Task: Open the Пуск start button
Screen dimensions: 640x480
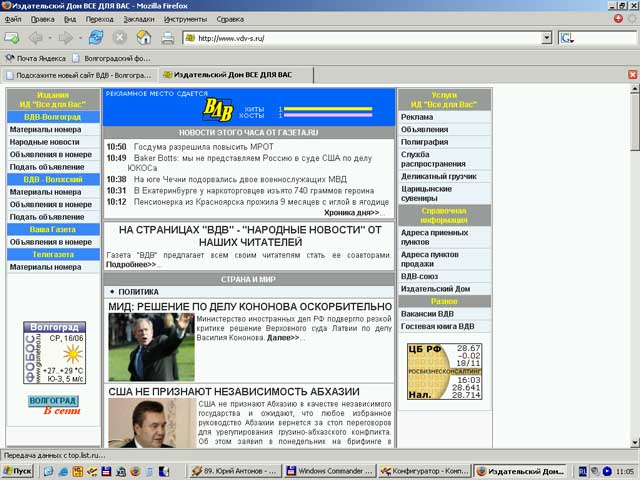Action: click(18, 471)
